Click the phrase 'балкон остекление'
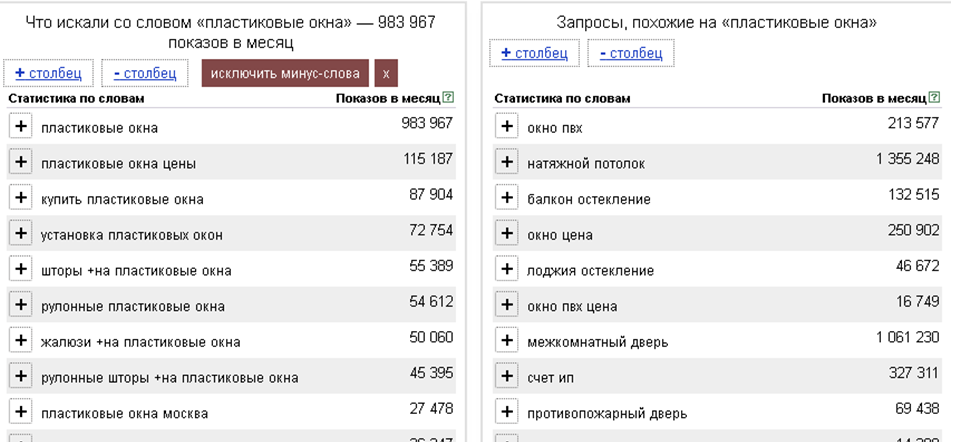This screenshot has height=442, width=960. pyautogui.click(x=588, y=200)
